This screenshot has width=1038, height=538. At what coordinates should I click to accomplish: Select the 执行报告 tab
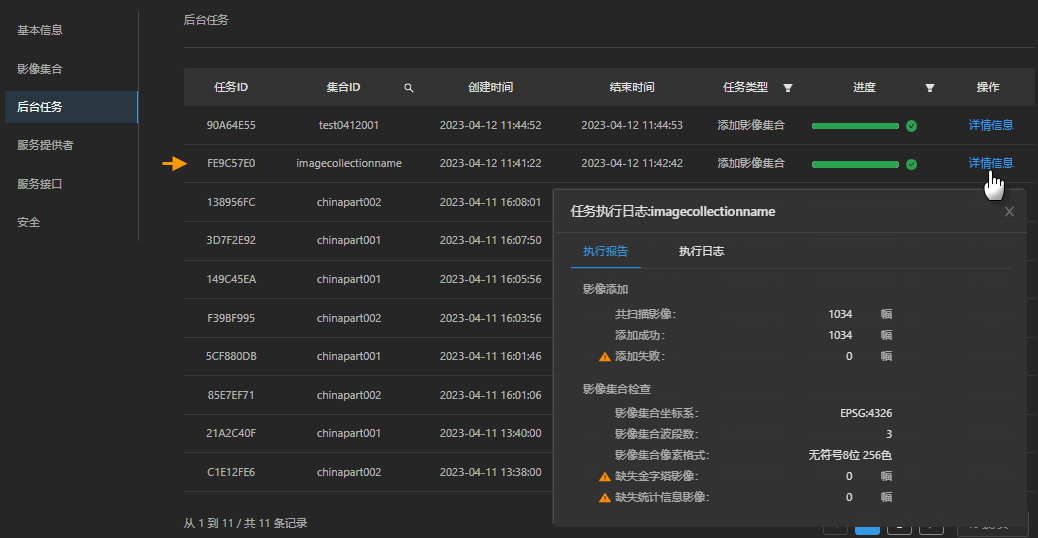click(605, 251)
